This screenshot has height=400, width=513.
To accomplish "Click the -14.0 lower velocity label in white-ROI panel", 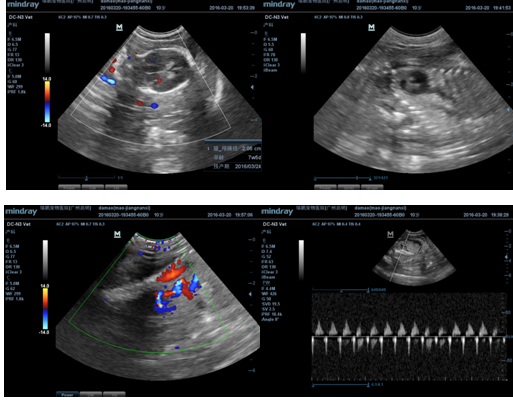I will pos(46,125).
